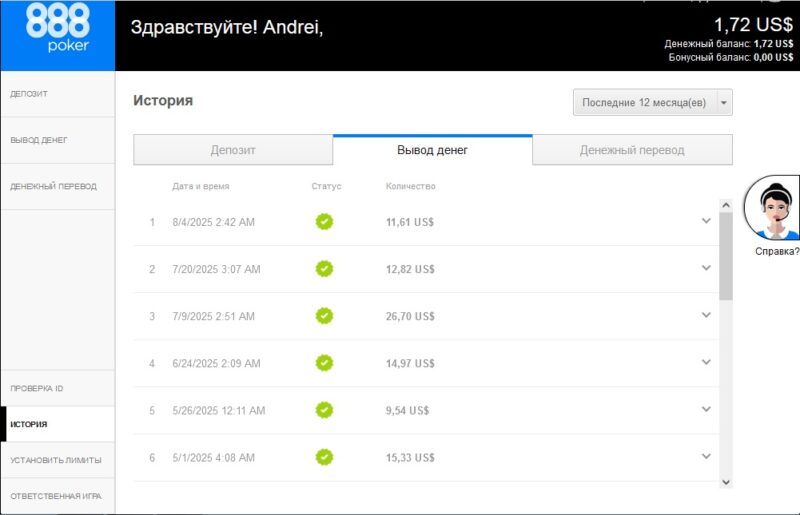Image resolution: width=800 pixels, height=515 pixels.
Task: Expand the 5/26/2025 12:11 AM row chevron
Action: (706, 409)
